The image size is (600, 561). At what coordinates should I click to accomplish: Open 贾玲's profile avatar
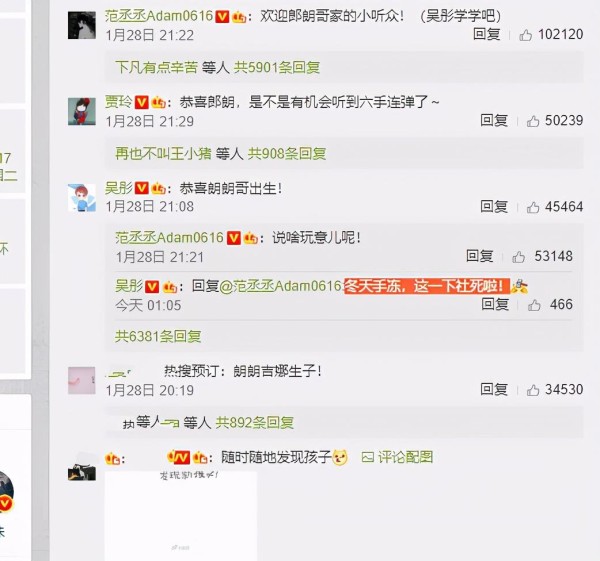pyautogui.click(x=82, y=111)
